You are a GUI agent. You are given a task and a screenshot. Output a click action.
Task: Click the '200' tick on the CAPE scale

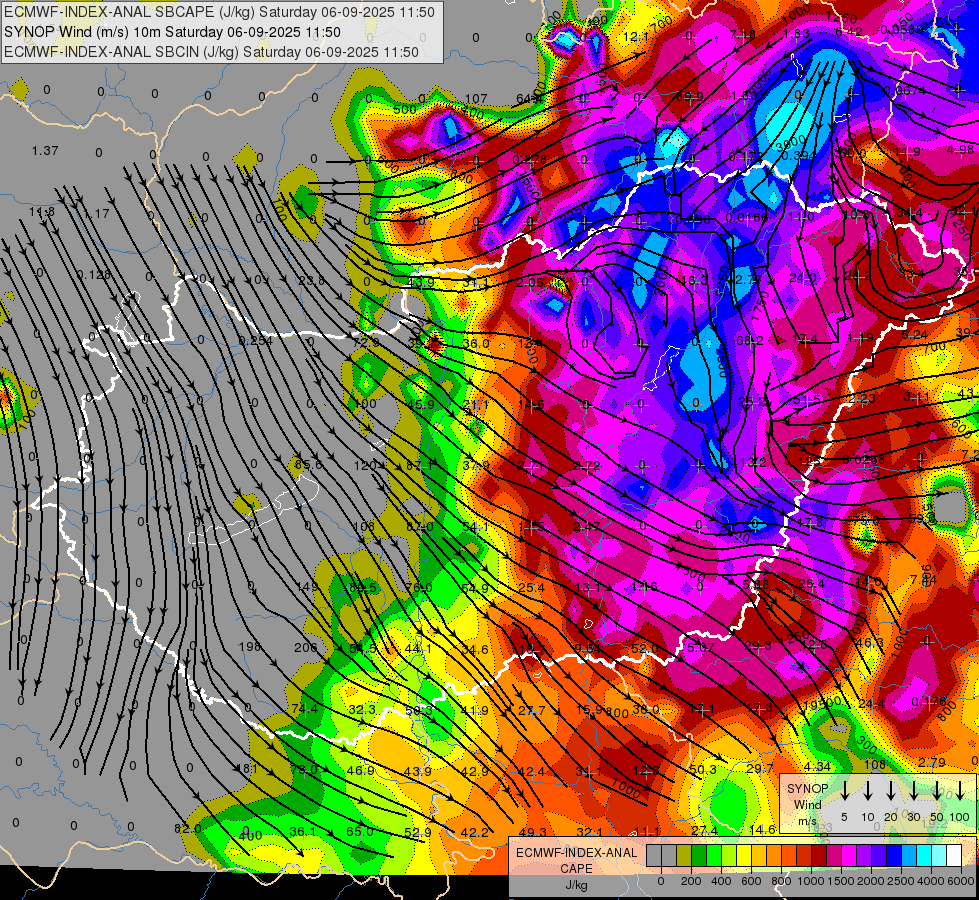coord(691,881)
